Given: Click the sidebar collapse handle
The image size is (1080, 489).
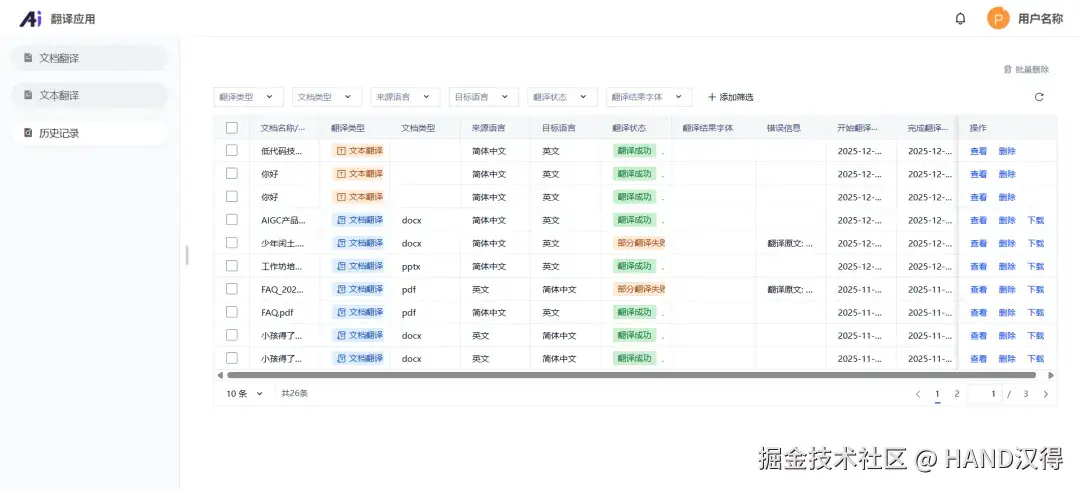Looking at the screenshot, I should point(187,255).
